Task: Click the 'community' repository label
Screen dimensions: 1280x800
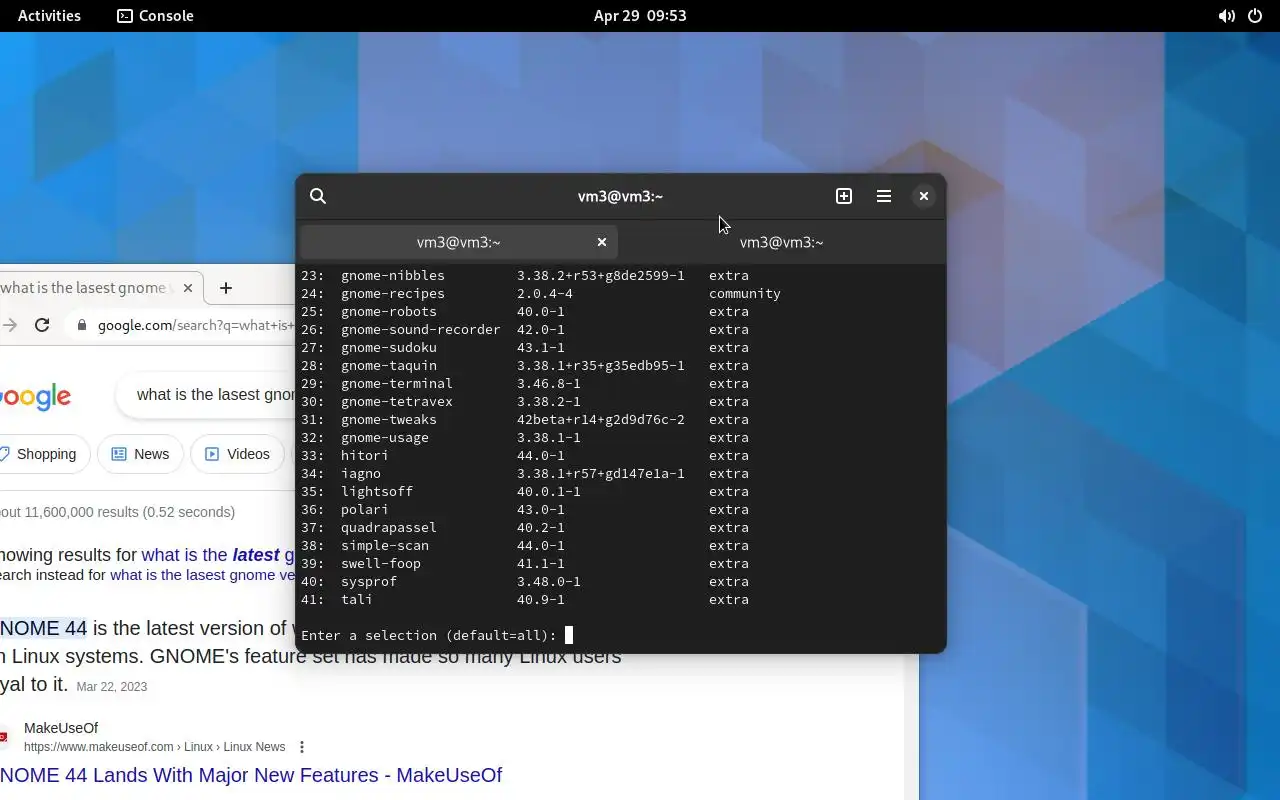Action: point(745,293)
